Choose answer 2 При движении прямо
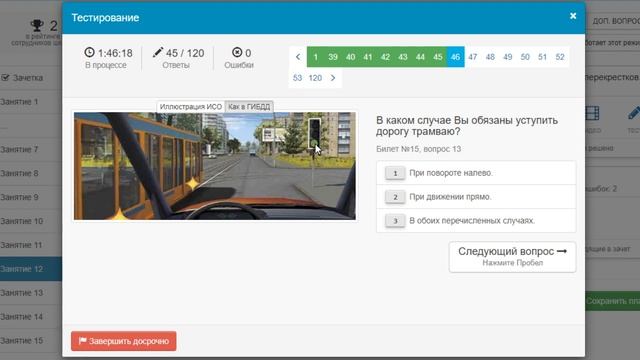The image size is (640, 360). click(476, 197)
